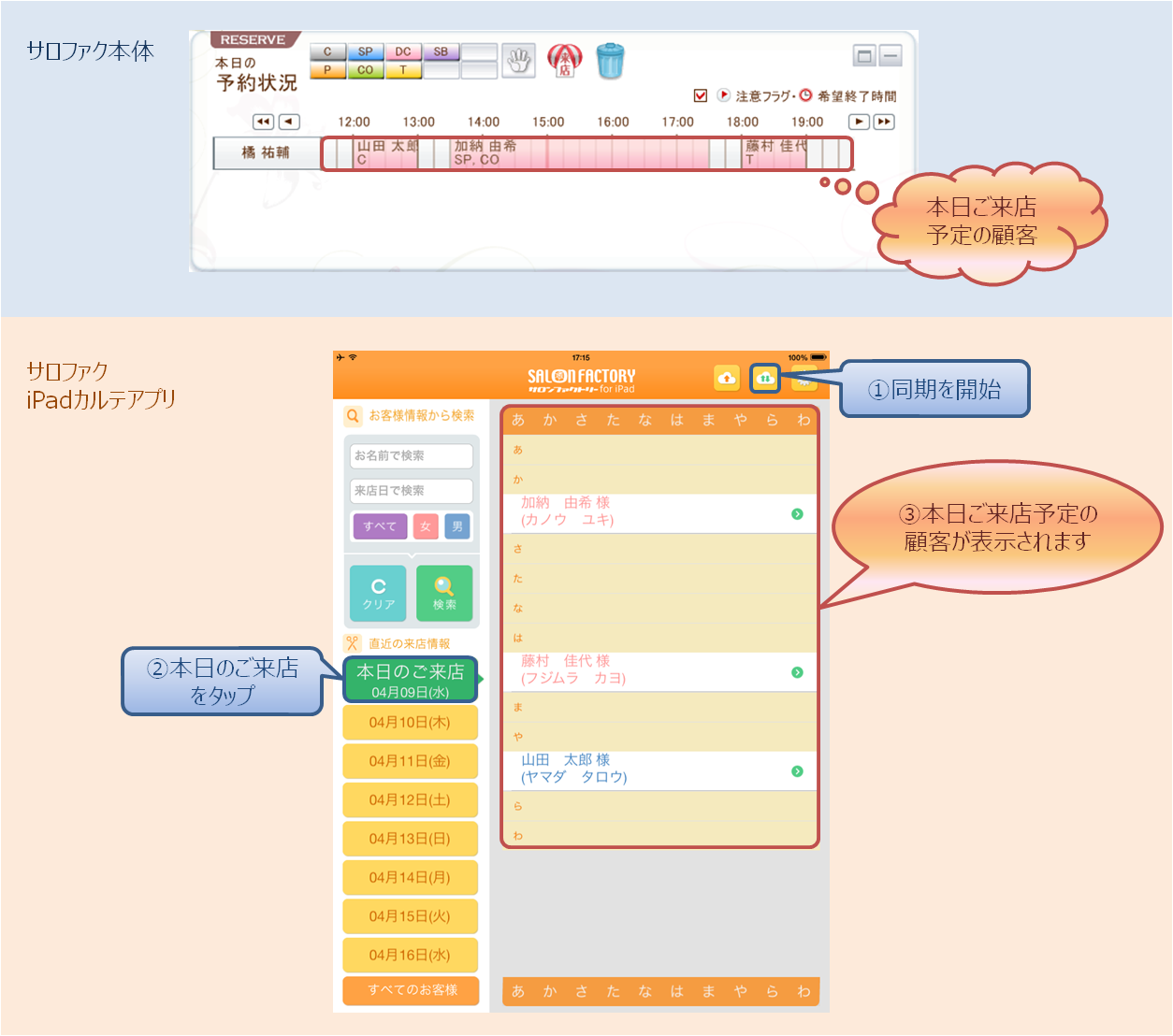Screen dimensions: 1173x1036
Task: Tap the airplane mode icon in the iPad status bar
Action: [x=340, y=357]
